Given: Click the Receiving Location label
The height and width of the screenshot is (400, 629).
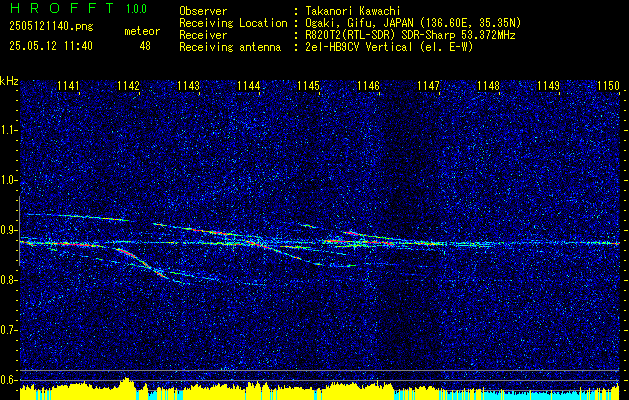Looking at the screenshot, I should coord(233,23).
